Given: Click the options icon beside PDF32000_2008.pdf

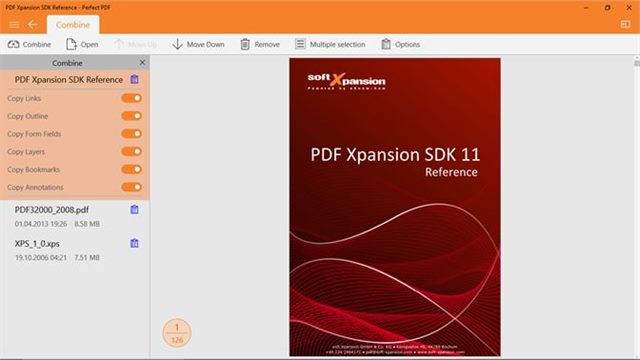Looking at the screenshot, I should [134, 210].
